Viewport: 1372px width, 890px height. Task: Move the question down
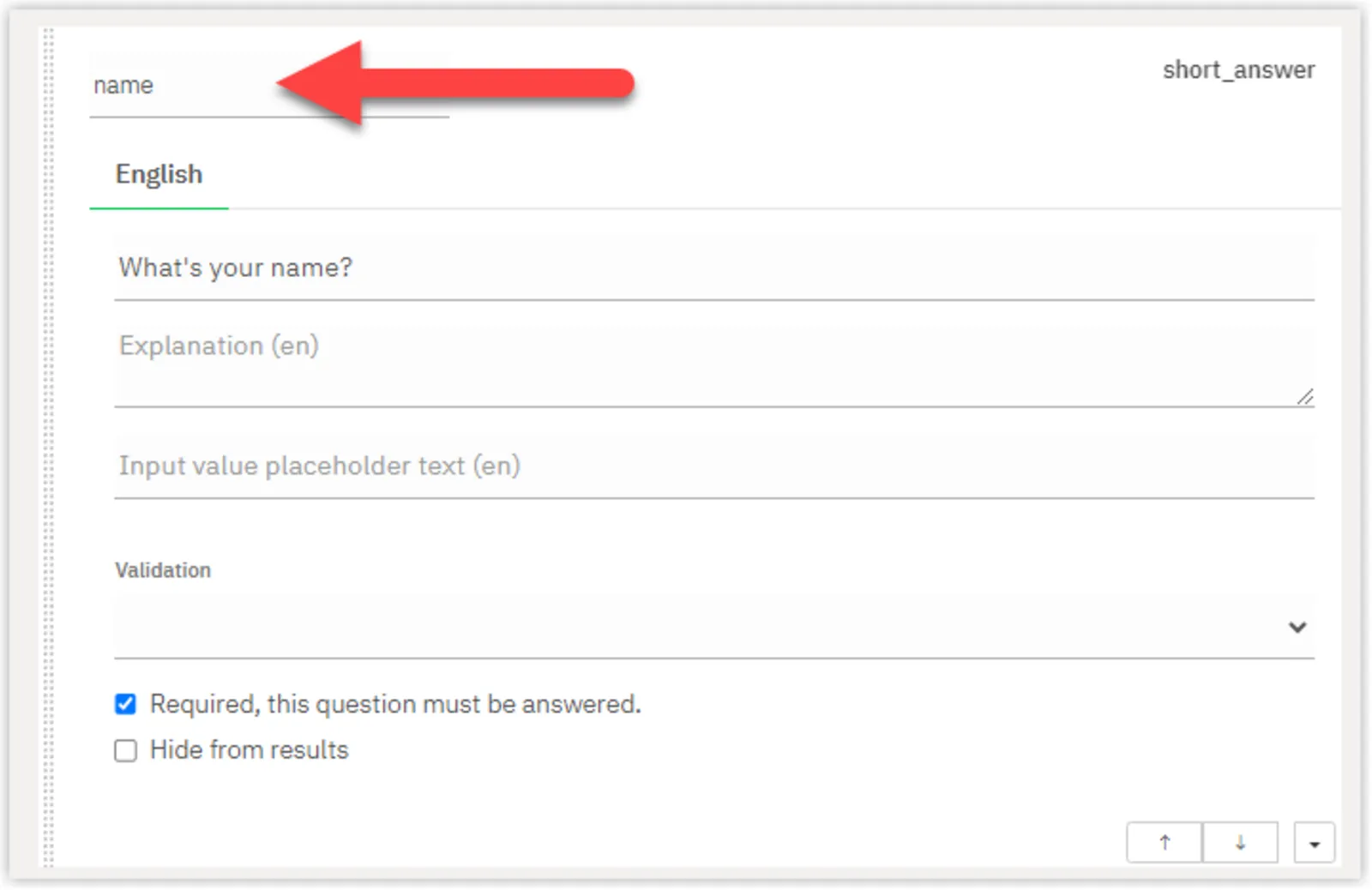click(x=1241, y=842)
